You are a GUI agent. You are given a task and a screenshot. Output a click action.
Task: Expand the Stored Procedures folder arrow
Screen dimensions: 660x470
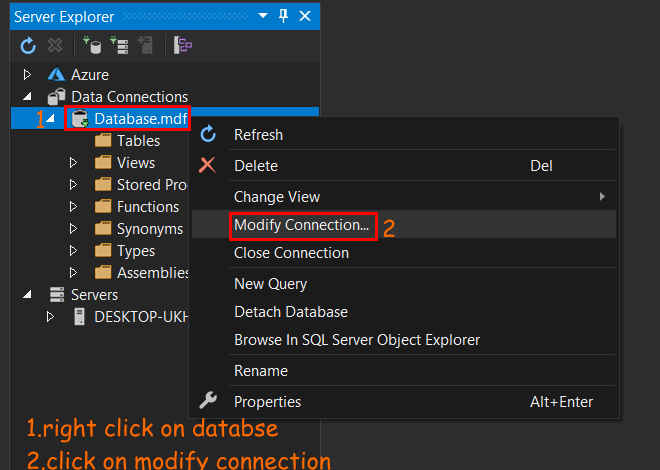point(73,184)
